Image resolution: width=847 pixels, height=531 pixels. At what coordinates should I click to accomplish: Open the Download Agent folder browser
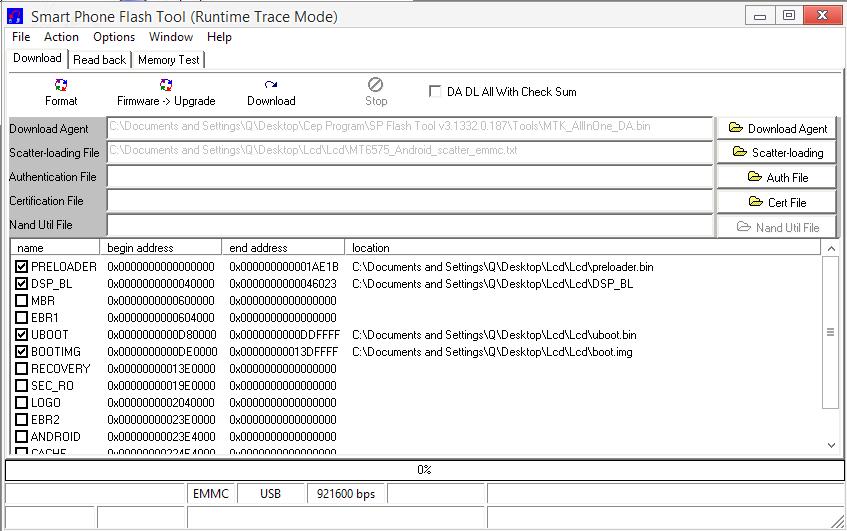[x=777, y=128]
